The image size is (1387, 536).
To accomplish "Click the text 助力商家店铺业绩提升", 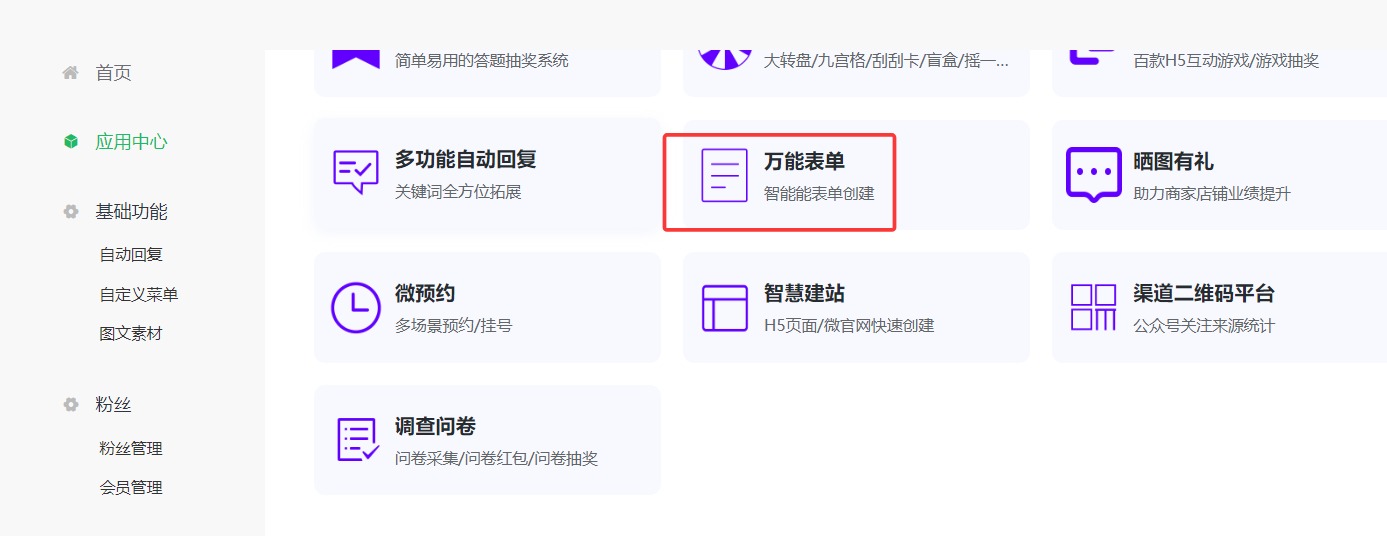I will (x=1212, y=194).
